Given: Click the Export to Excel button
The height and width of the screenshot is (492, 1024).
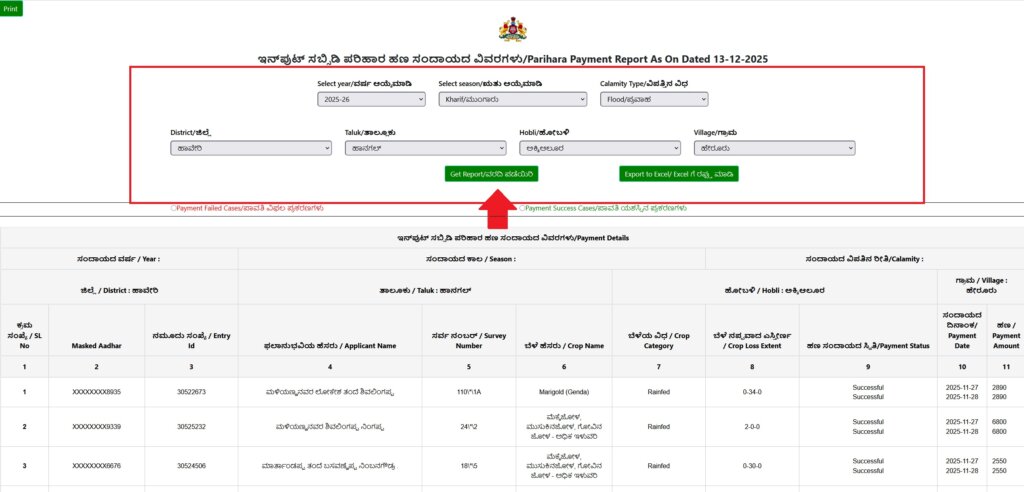Looking at the screenshot, I should point(678,174).
